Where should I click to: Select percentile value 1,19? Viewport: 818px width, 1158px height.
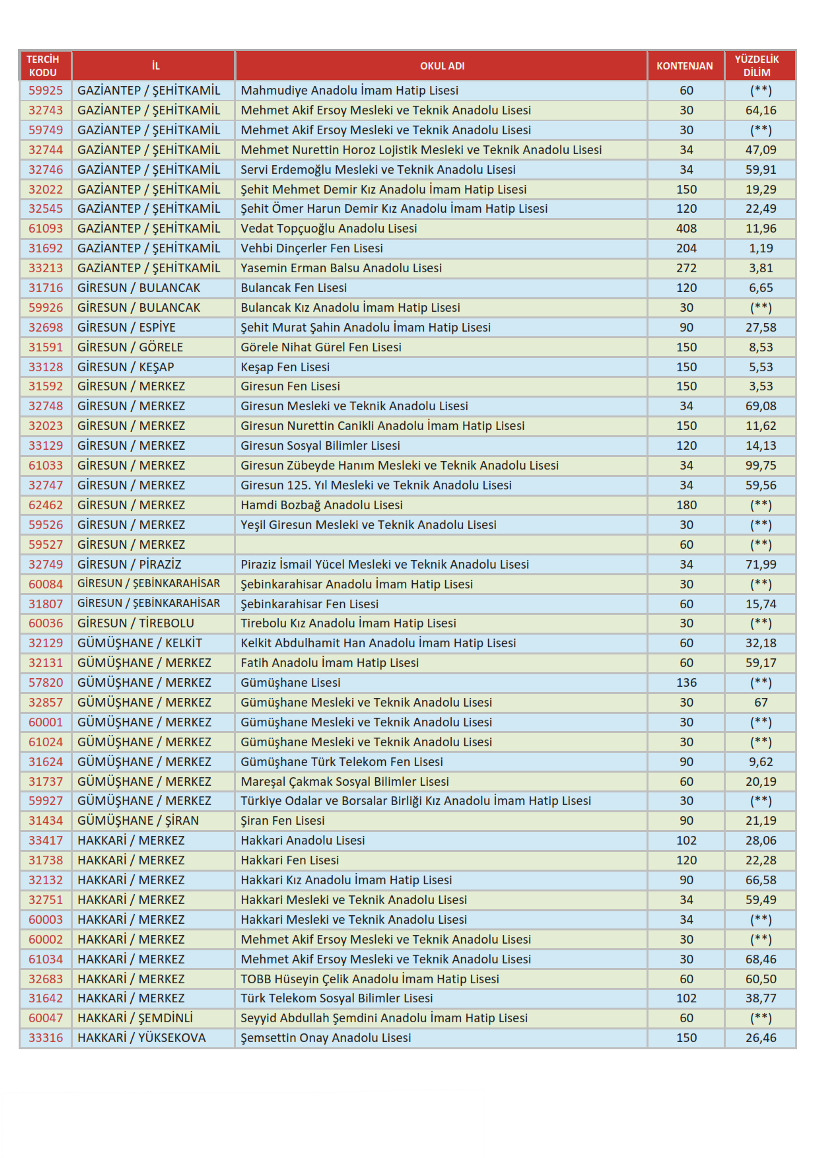click(760, 248)
